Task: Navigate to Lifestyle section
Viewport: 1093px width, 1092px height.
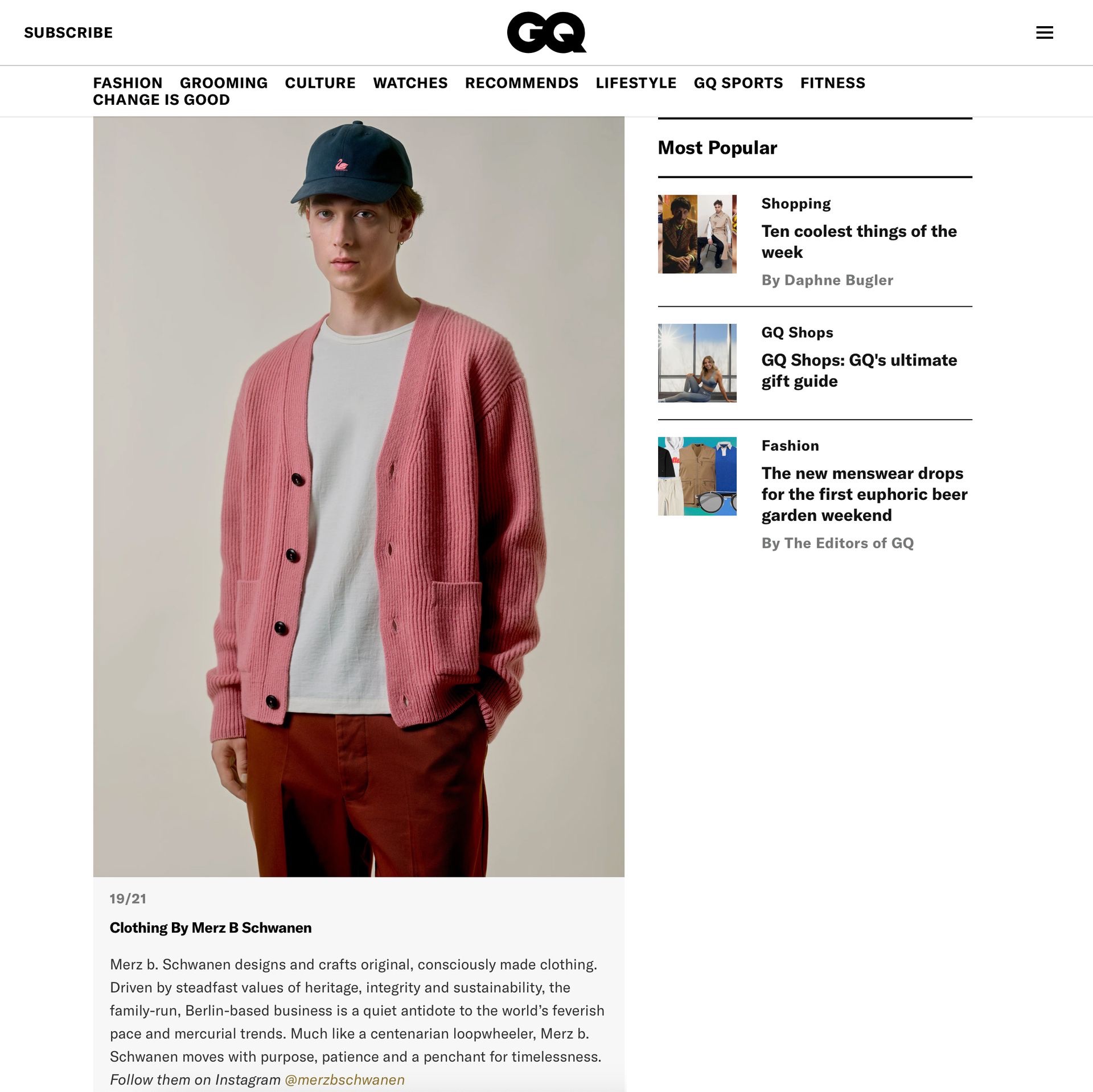Action: tap(636, 83)
